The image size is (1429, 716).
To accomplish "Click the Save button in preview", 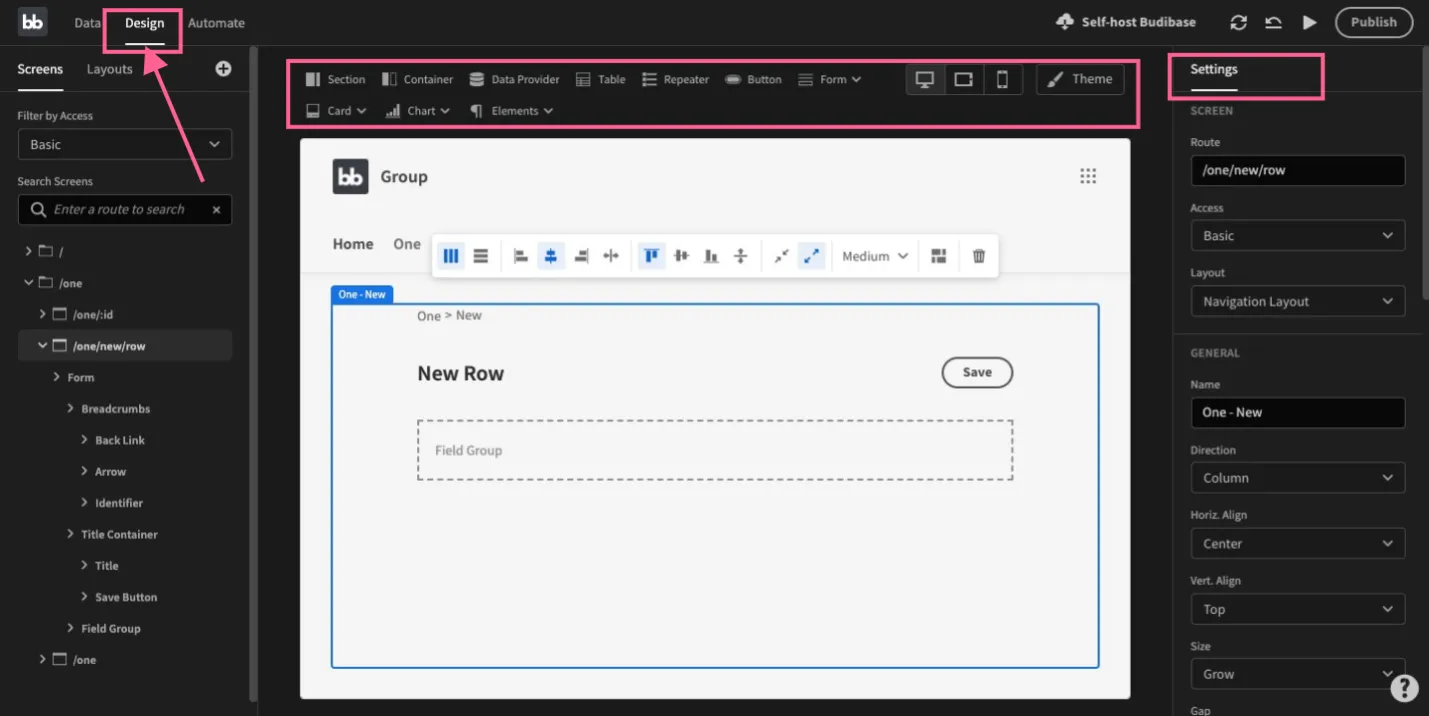I will click(977, 372).
